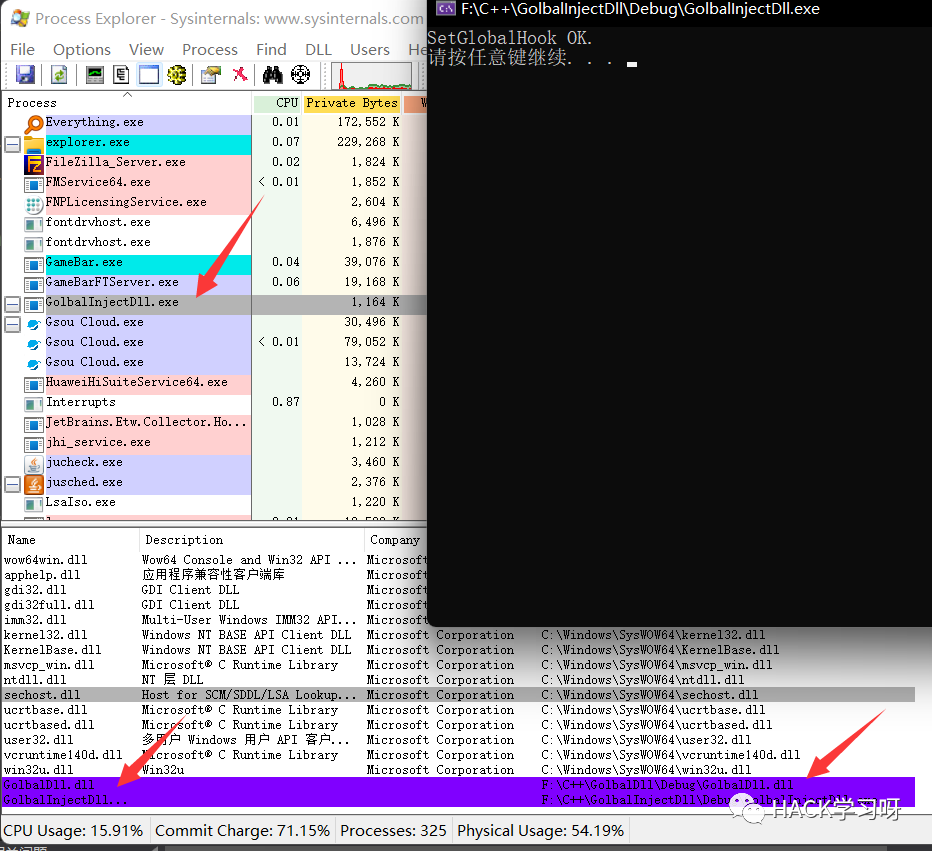The width and height of the screenshot is (932, 851).
Task: Select the GameBarFTServer.exe process
Action: 214,282
